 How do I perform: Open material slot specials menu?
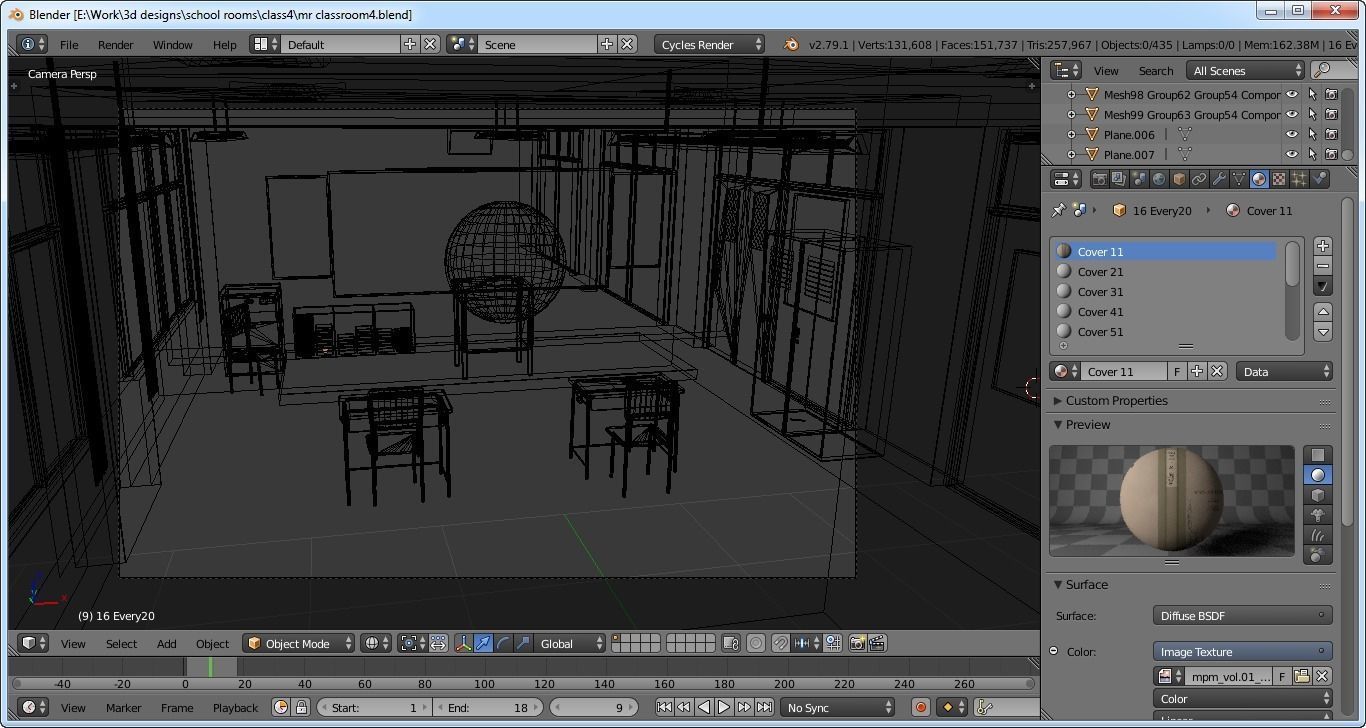coord(1323,287)
